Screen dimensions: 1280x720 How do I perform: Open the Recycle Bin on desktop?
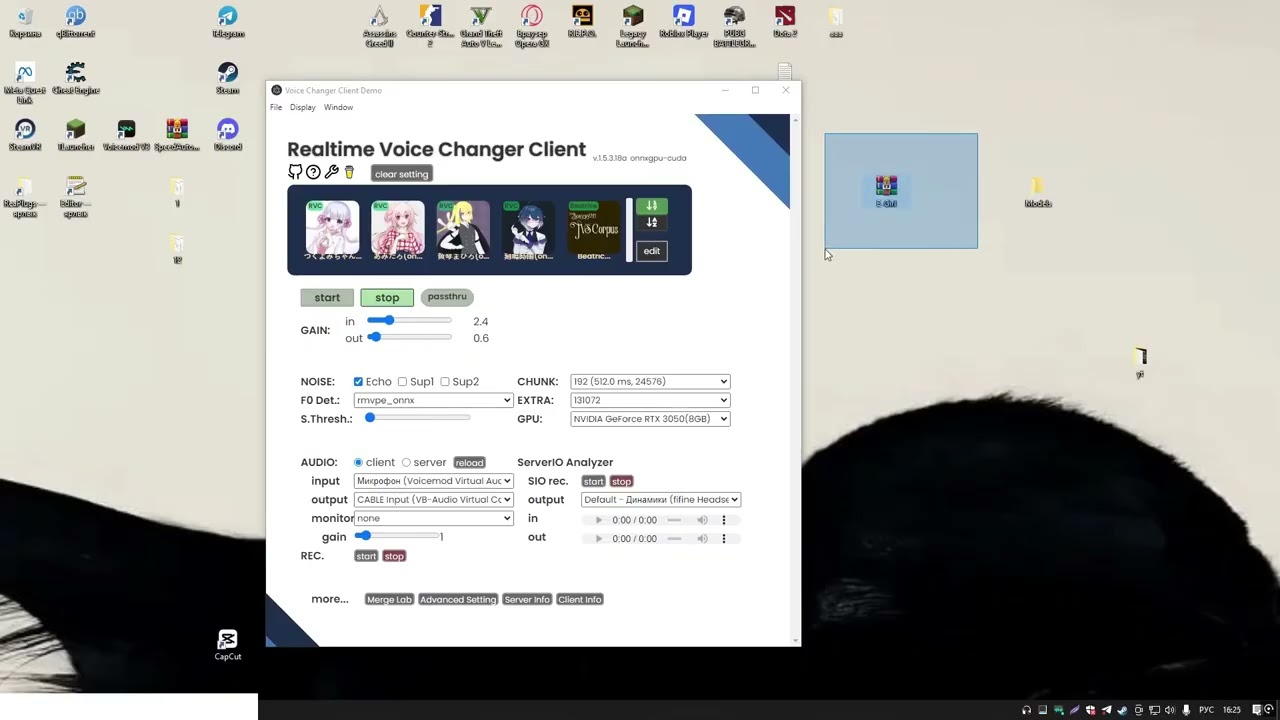(25, 22)
